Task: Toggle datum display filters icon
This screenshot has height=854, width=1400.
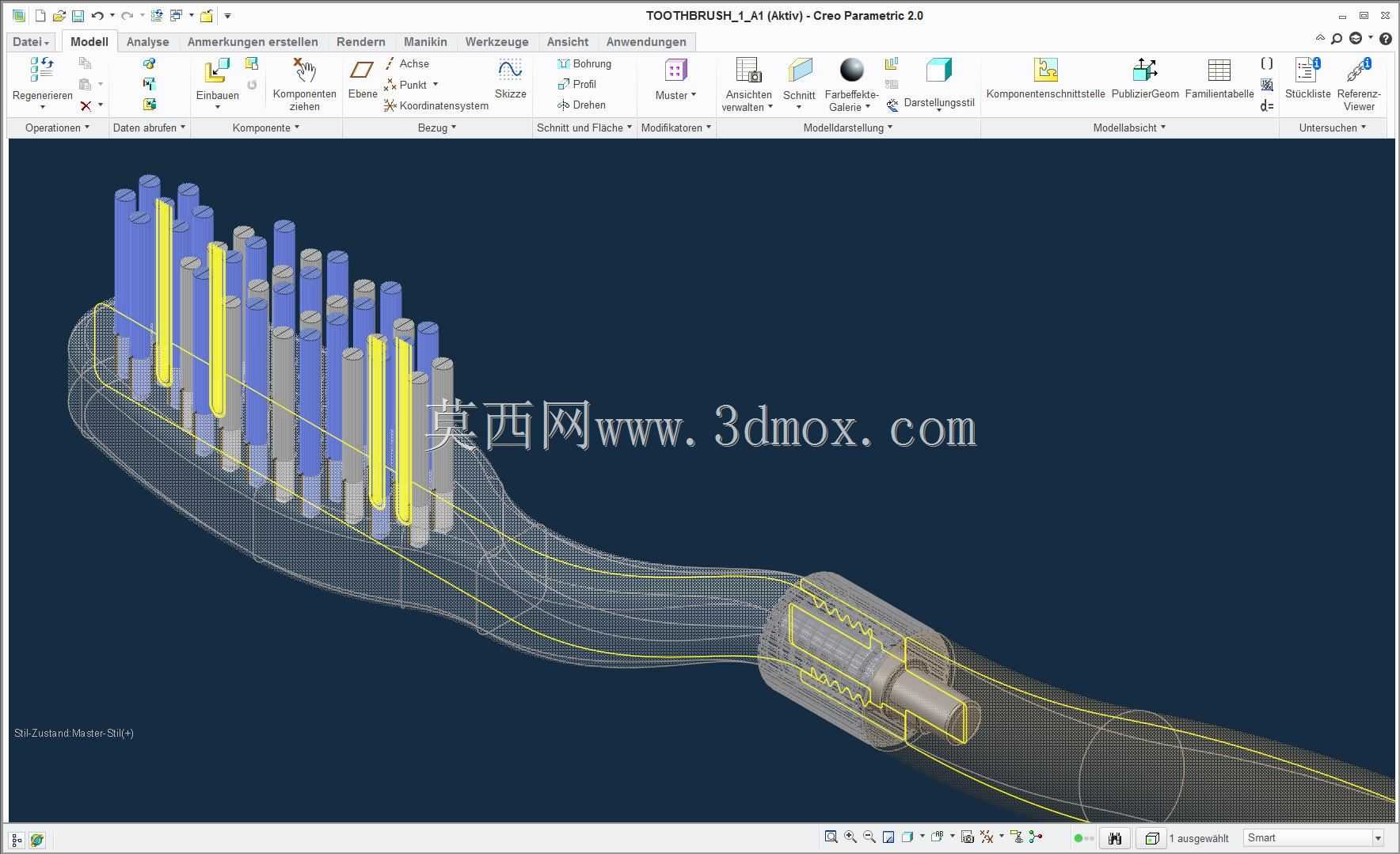Action: coord(987,837)
